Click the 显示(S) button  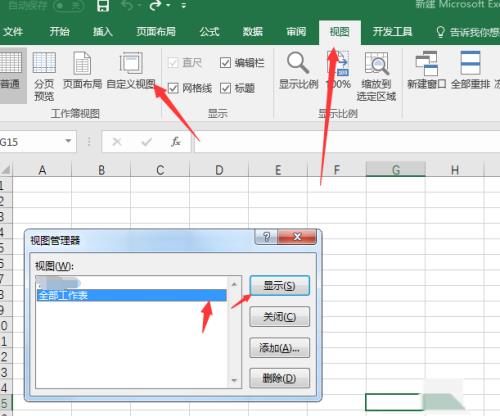[279, 286]
